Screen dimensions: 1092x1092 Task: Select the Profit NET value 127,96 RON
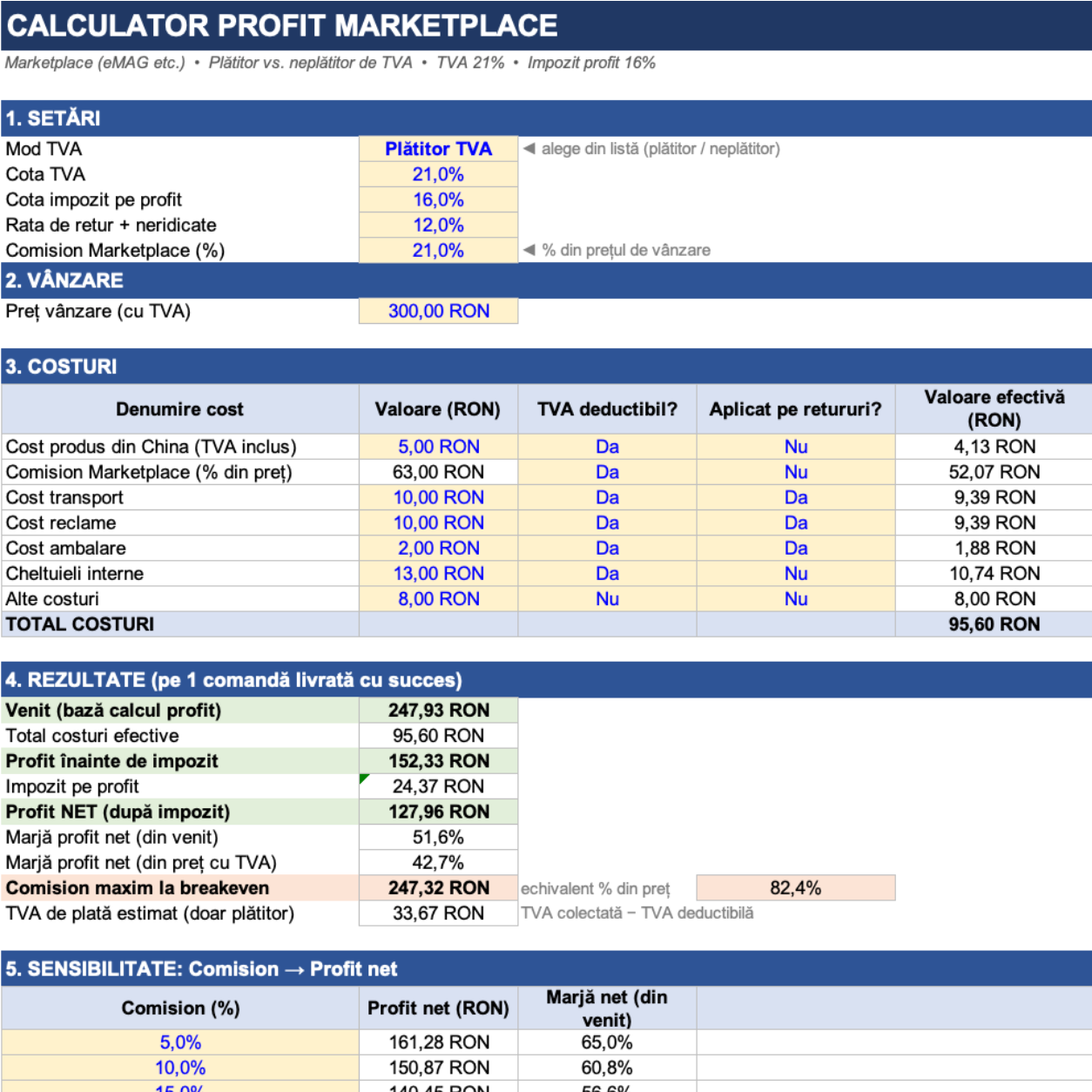tap(438, 812)
